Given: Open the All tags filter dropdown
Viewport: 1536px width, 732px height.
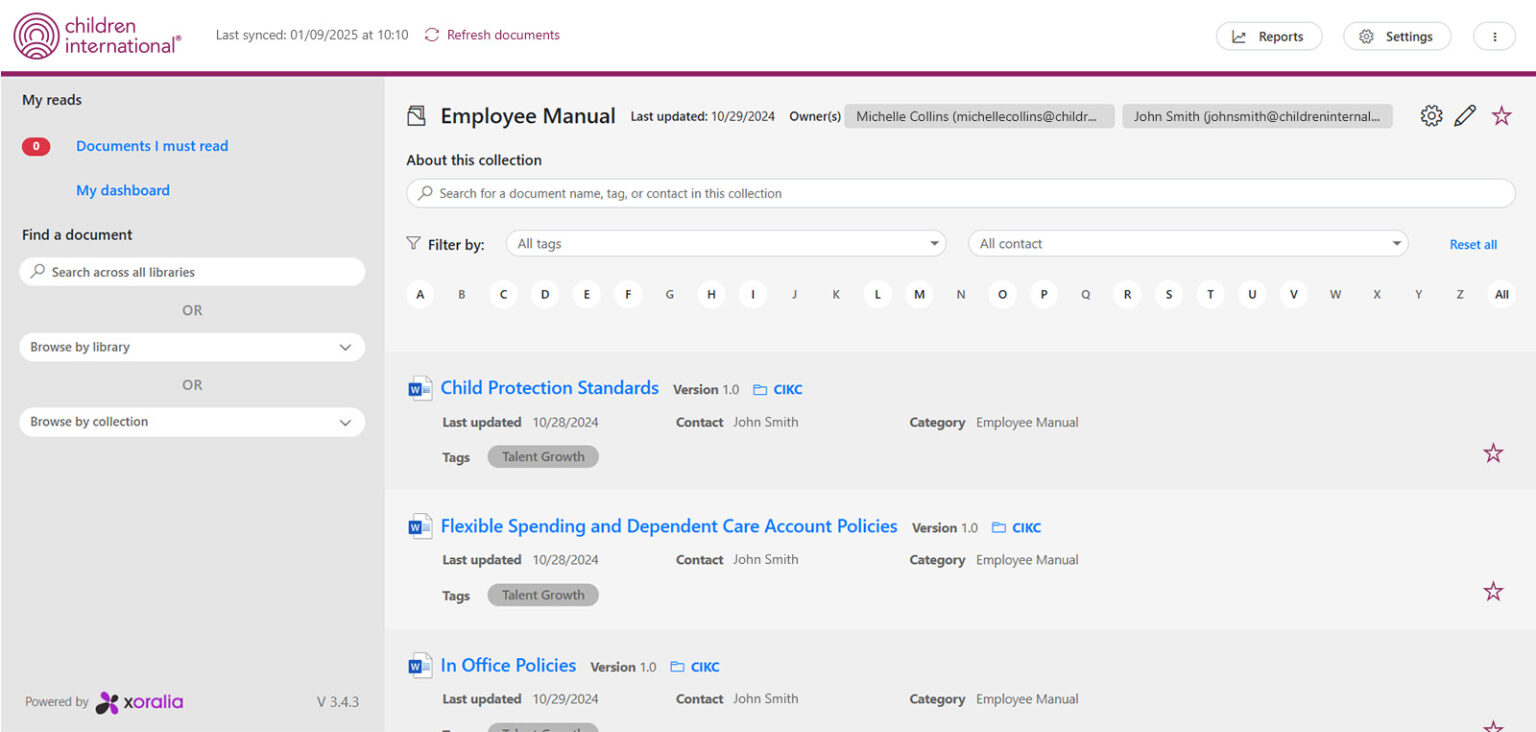Looking at the screenshot, I should click(725, 244).
